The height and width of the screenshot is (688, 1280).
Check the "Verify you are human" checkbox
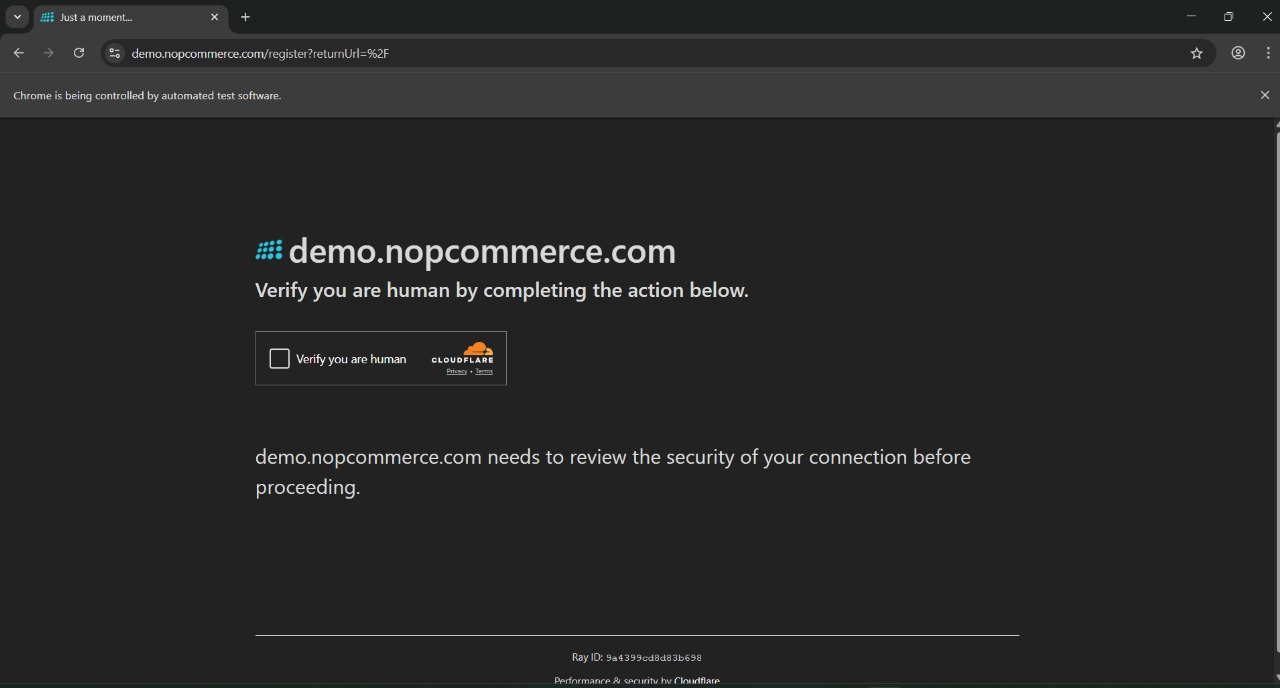[x=280, y=358]
